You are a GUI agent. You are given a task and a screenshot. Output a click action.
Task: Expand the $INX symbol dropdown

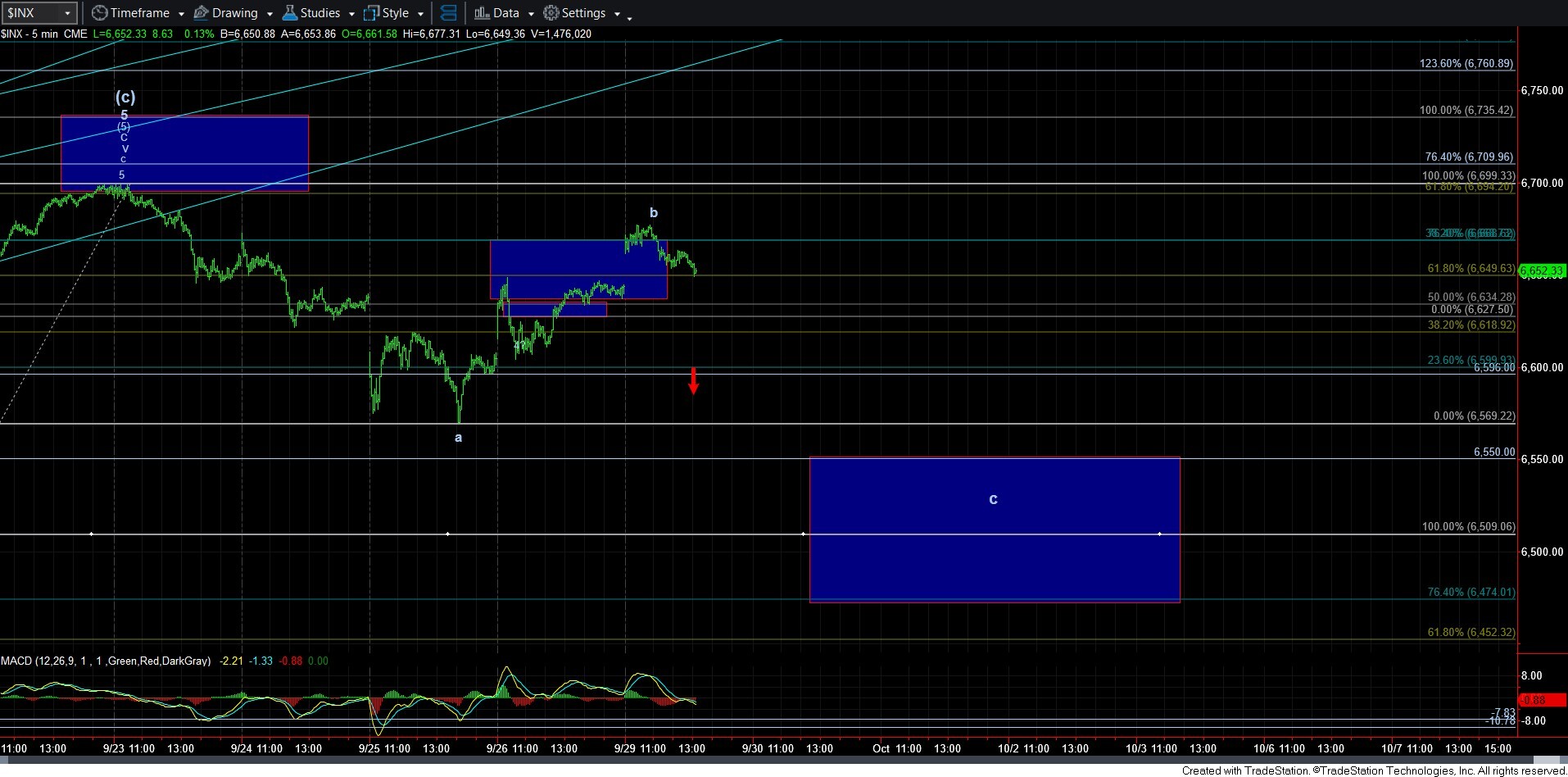(67, 13)
